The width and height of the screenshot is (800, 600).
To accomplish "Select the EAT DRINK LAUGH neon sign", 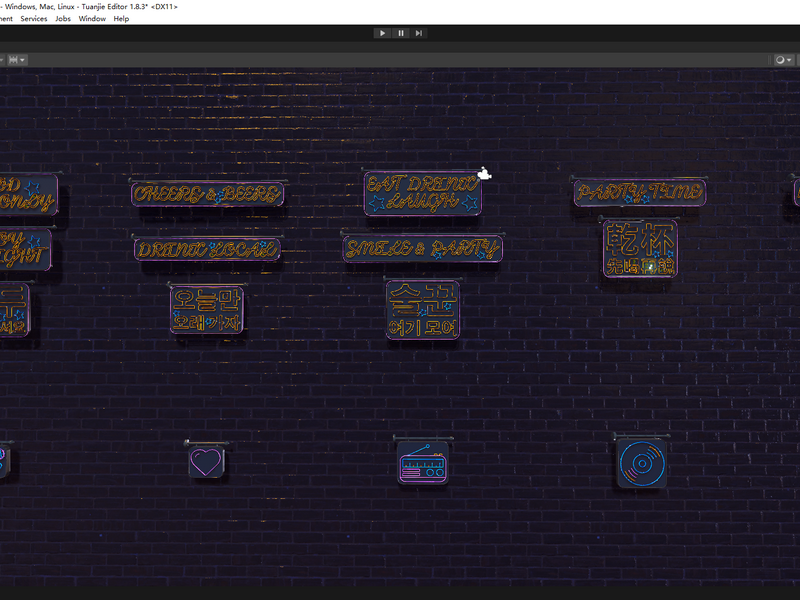I will [x=422, y=193].
